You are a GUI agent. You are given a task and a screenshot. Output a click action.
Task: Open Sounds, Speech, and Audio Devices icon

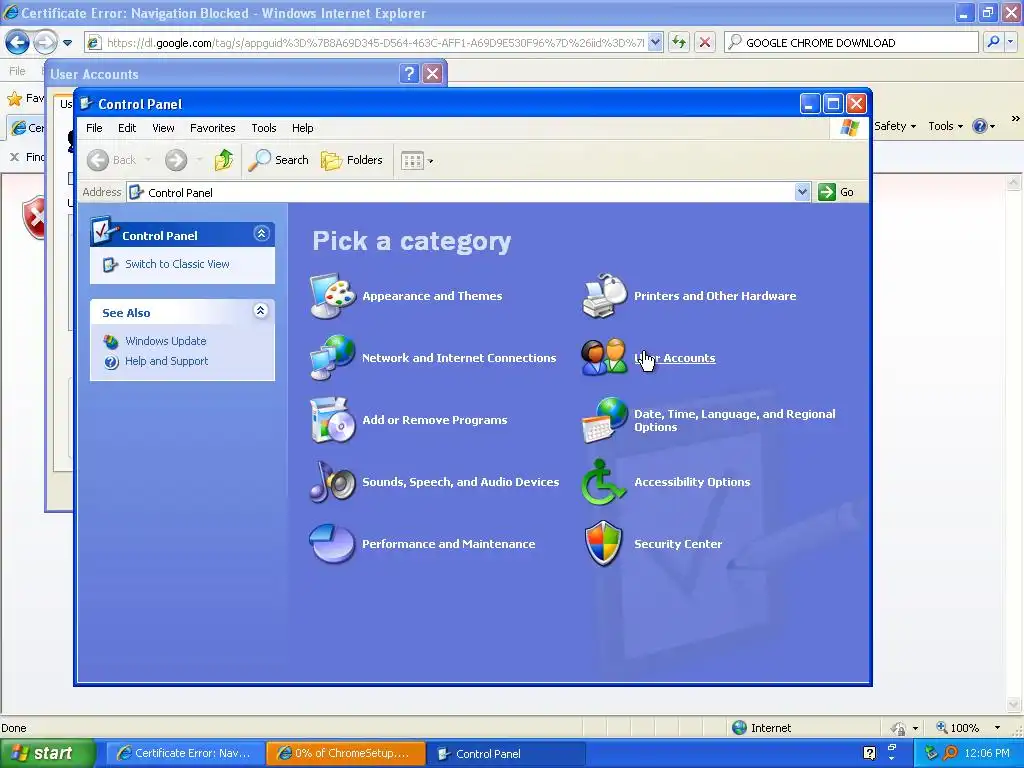(x=332, y=482)
